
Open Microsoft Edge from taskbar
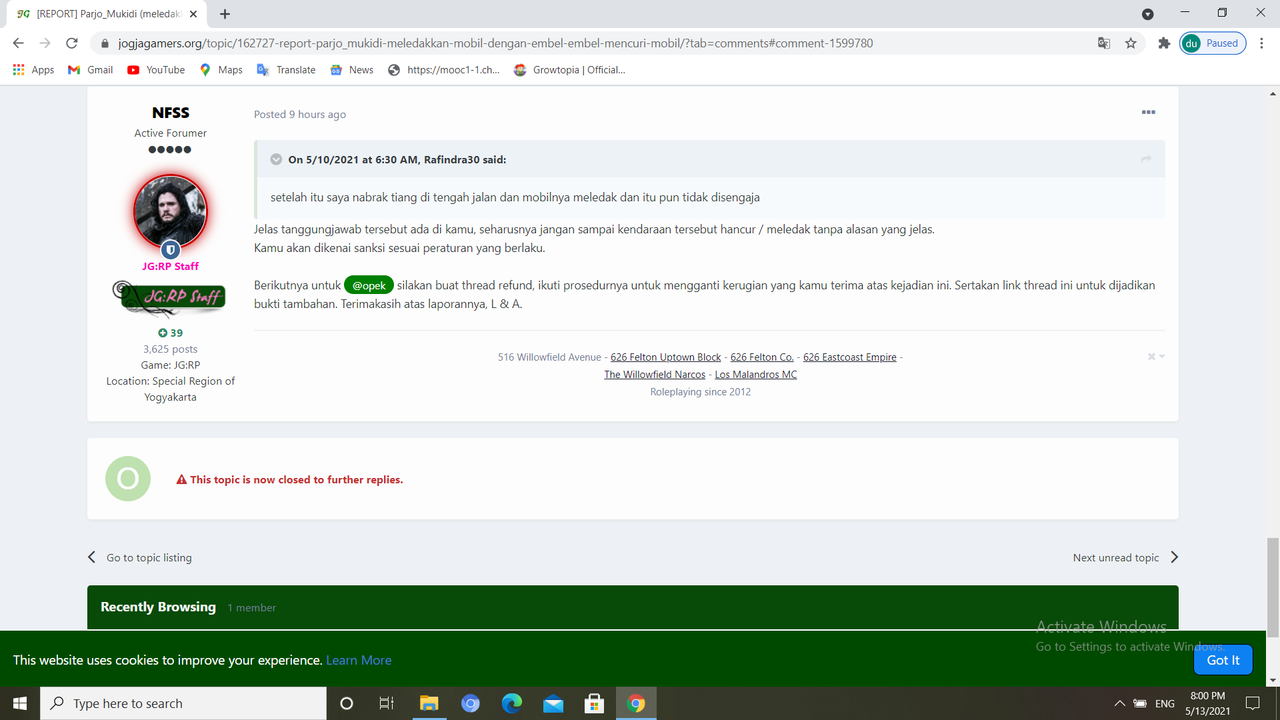(x=511, y=703)
